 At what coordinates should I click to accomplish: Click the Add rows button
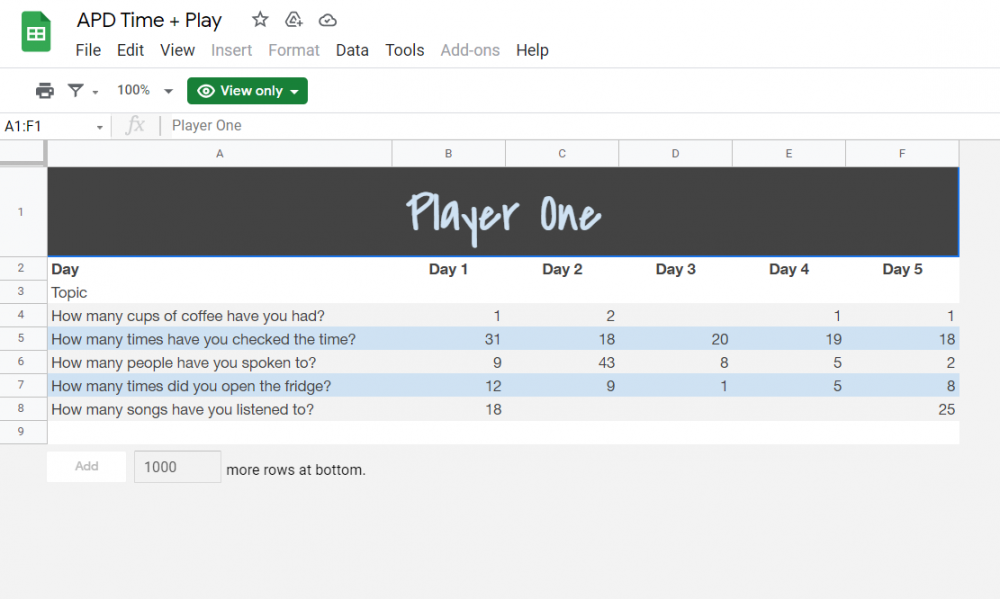[87, 466]
